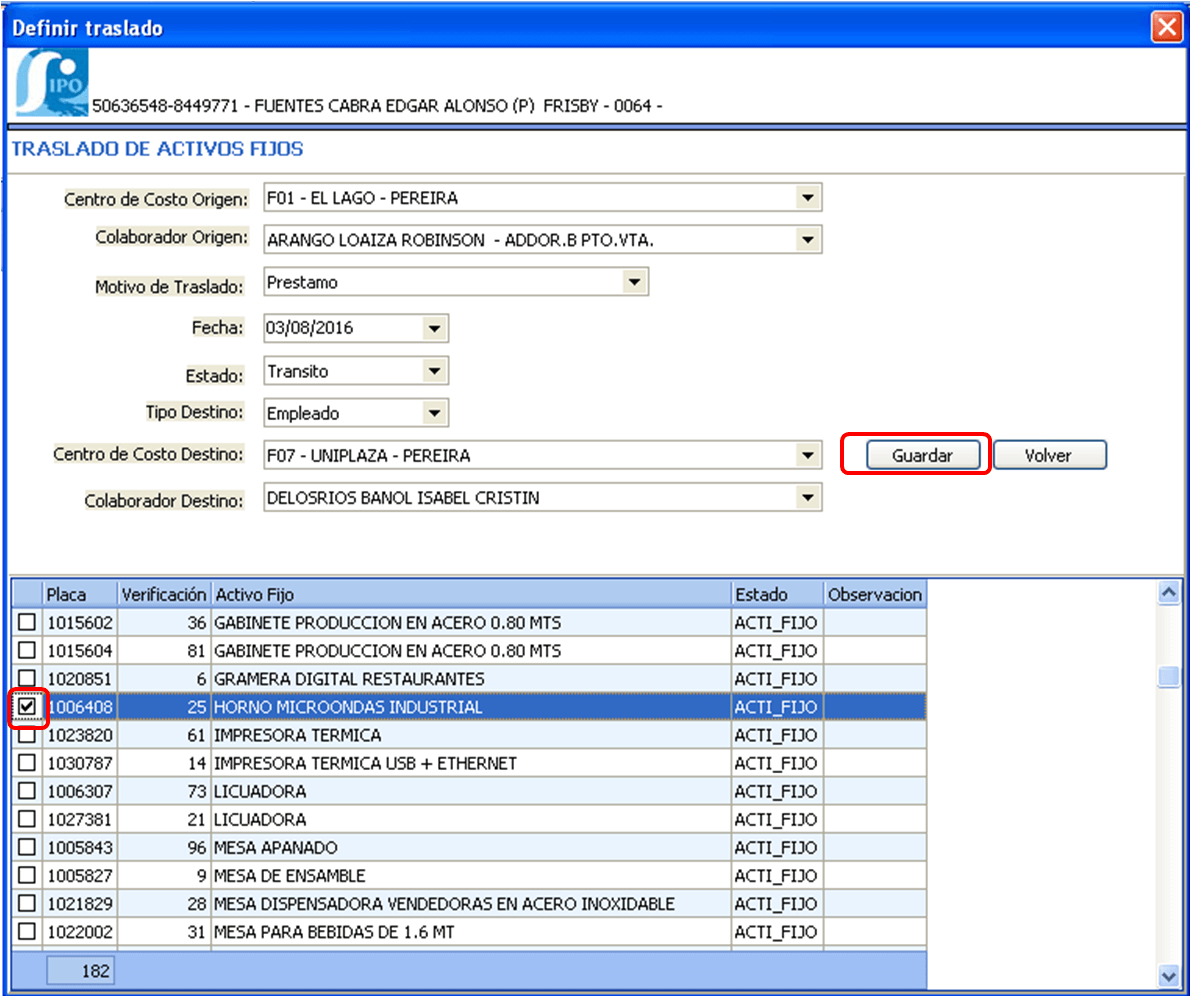
Task: Select the HORNO MICROONDAS INDUSTRIAL asset name
Action: (348, 707)
